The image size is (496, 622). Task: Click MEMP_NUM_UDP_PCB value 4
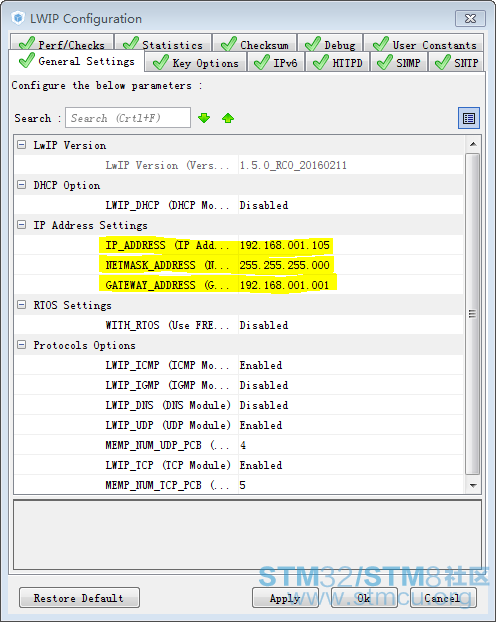tap(243, 445)
